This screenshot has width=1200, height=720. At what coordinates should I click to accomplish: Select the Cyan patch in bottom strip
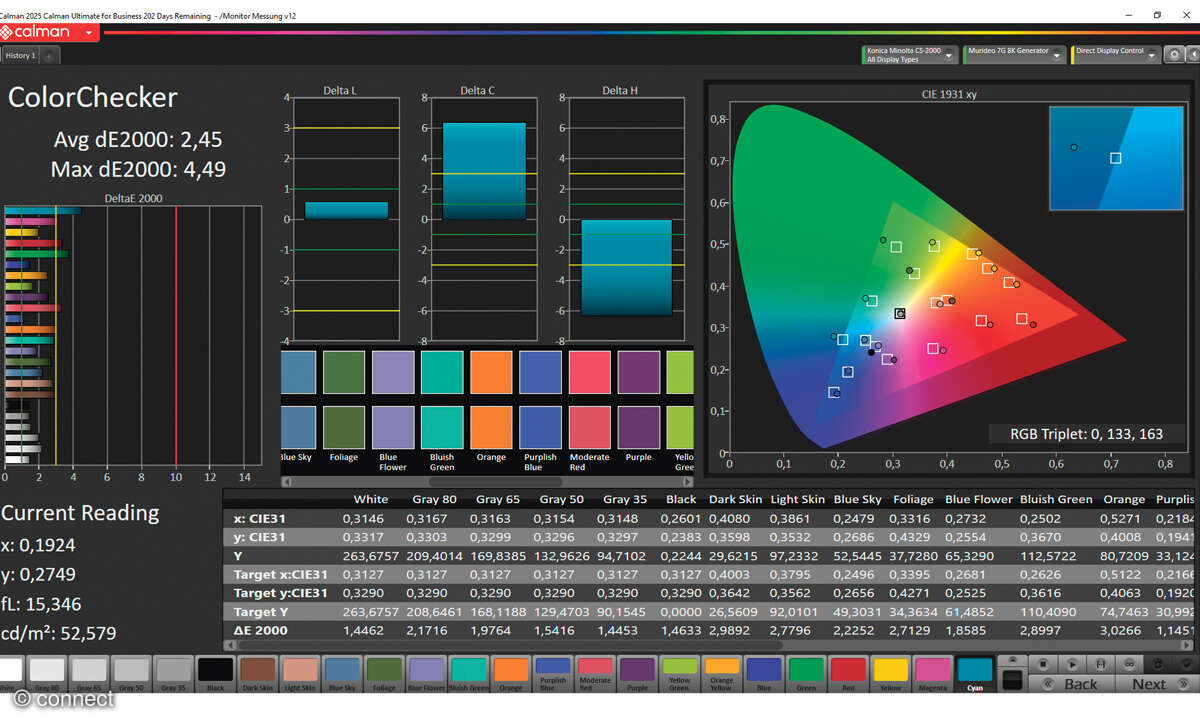point(975,673)
